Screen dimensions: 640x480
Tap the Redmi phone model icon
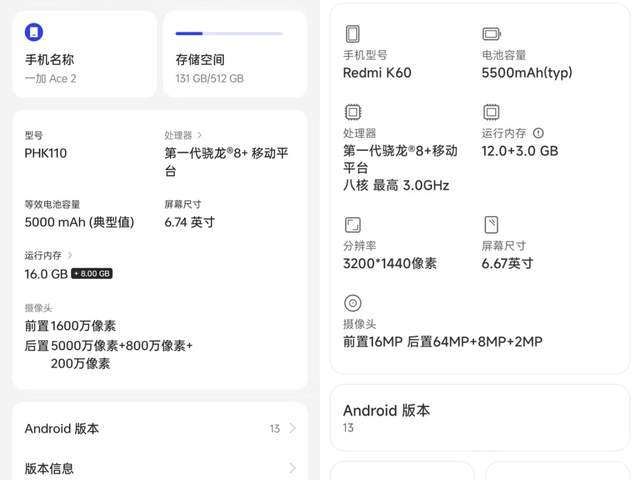[352, 34]
